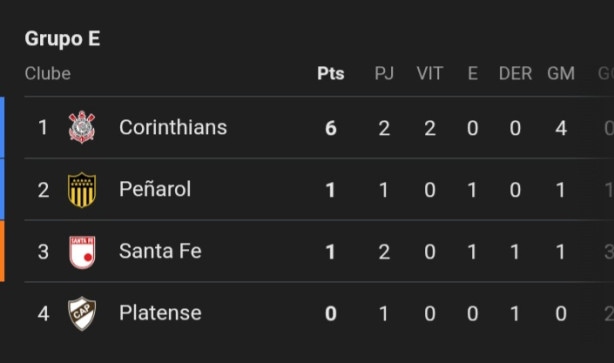Click the VIT column header

(x=430, y=73)
